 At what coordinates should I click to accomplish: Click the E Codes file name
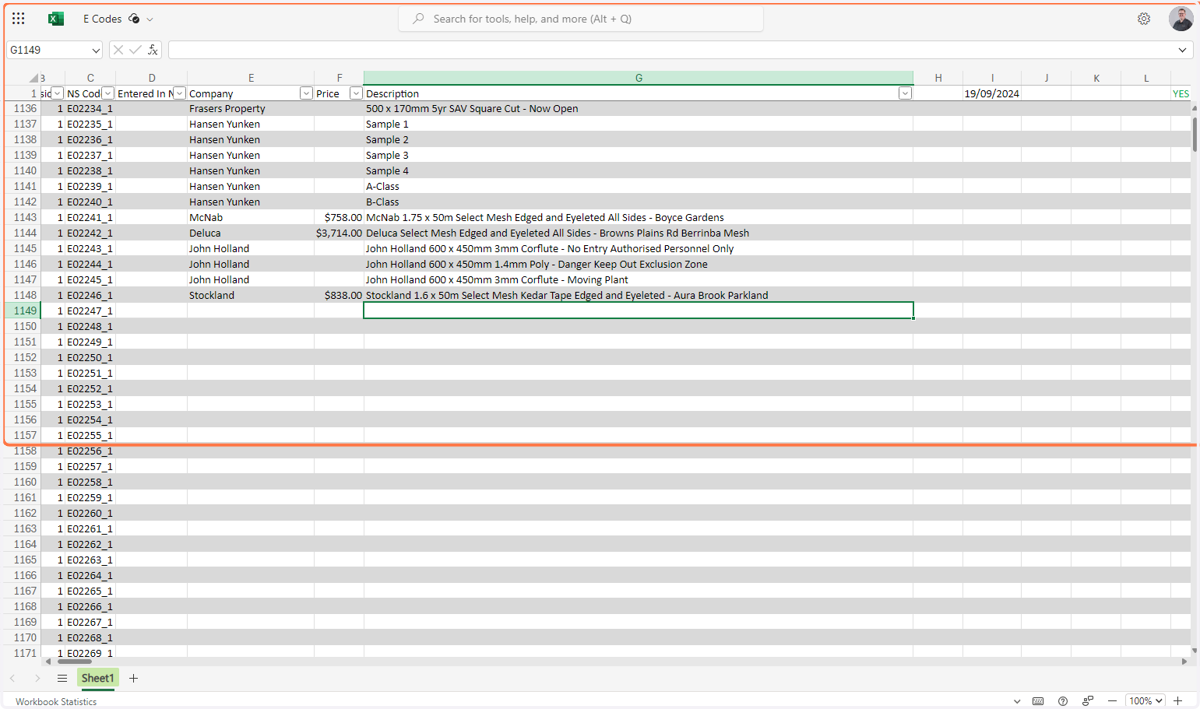(x=102, y=19)
